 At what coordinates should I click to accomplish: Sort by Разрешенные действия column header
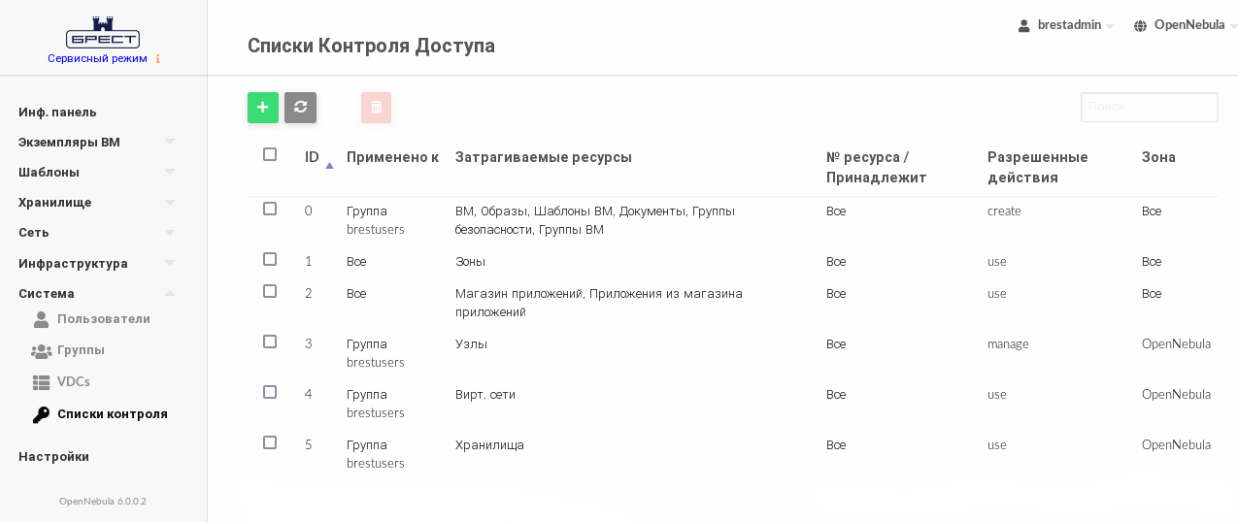click(x=1045, y=168)
